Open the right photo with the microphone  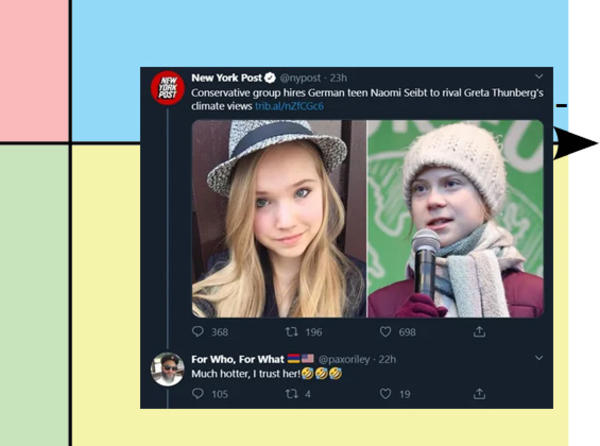455,219
